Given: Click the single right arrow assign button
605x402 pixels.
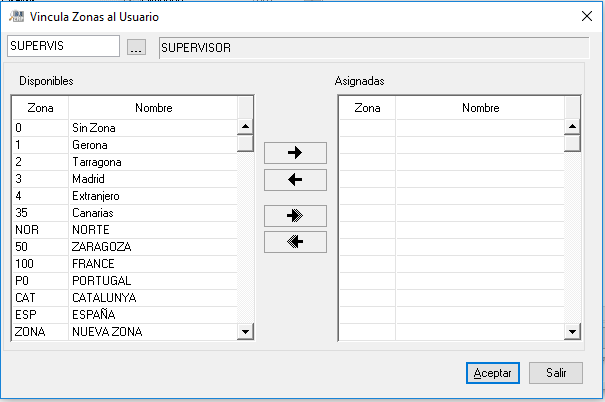Looking at the screenshot, I should click(294, 153).
